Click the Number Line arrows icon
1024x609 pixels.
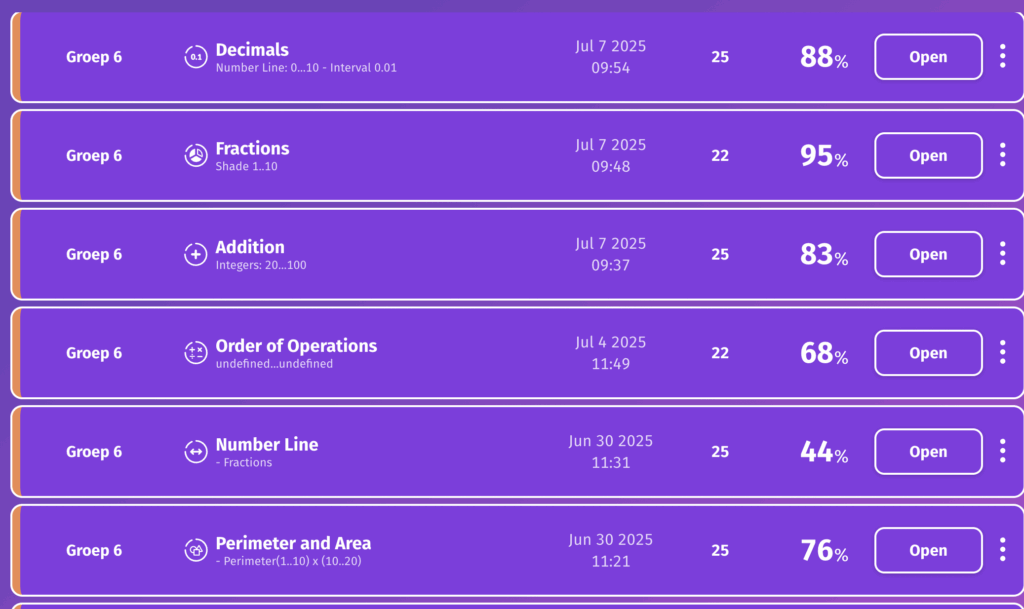[196, 452]
